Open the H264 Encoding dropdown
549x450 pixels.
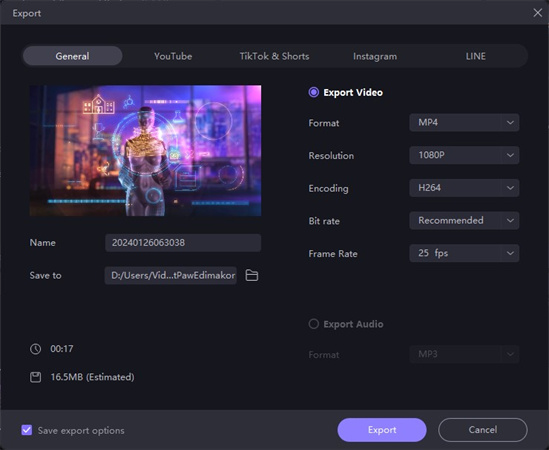(x=464, y=188)
